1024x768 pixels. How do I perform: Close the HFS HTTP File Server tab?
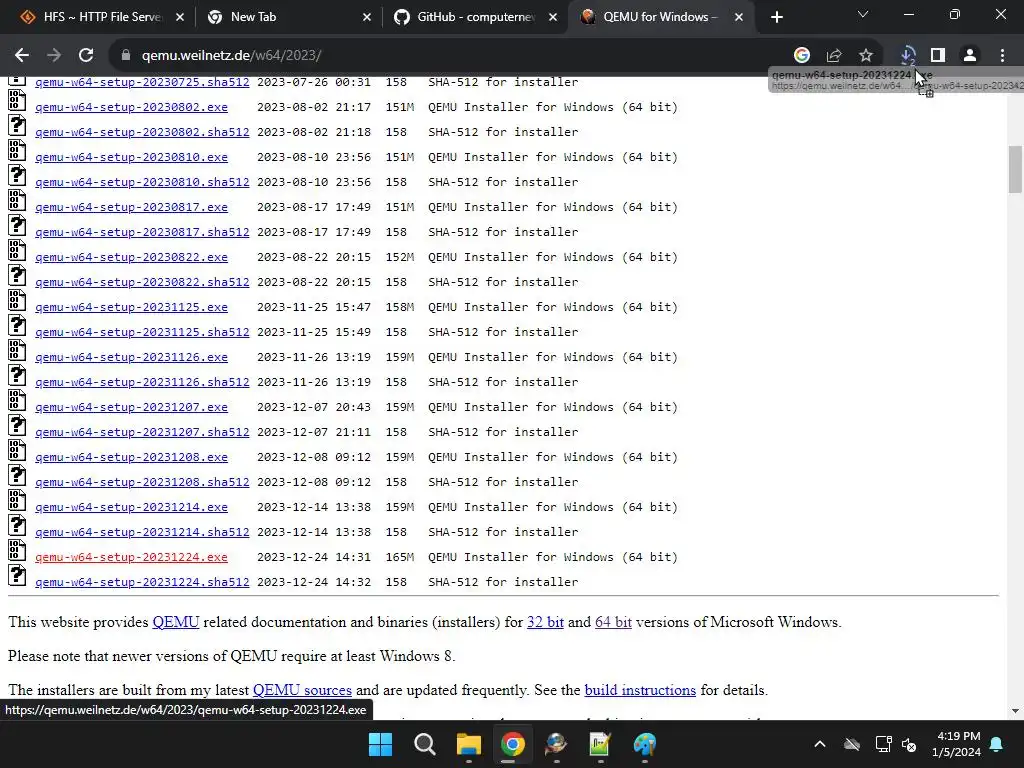pyautogui.click(x=180, y=17)
